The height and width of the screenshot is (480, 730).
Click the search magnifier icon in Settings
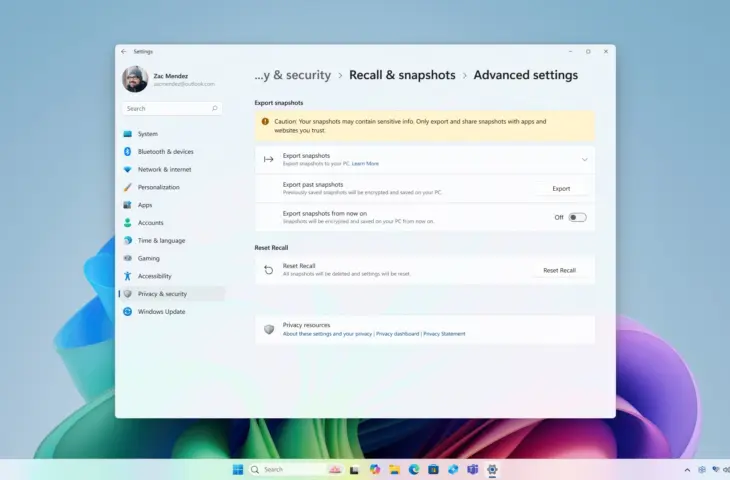pyautogui.click(x=215, y=108)
